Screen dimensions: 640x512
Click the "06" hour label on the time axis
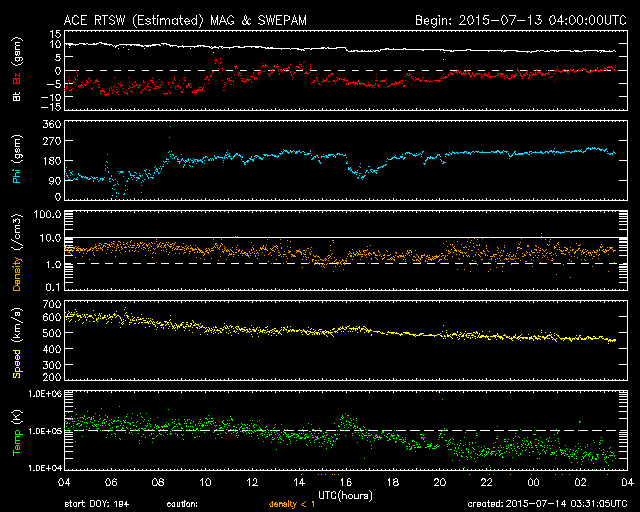[111, 483]
